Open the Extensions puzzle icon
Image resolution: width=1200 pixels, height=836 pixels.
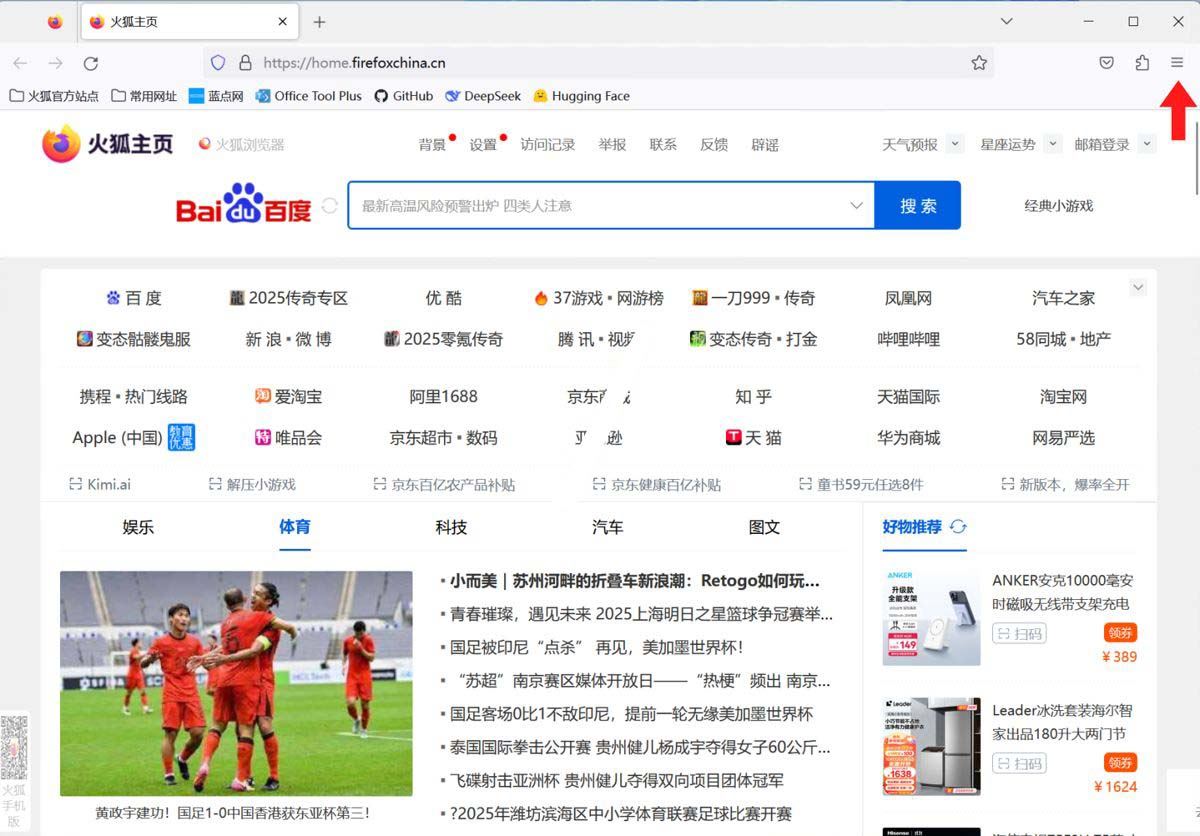tap(1142, 62)
